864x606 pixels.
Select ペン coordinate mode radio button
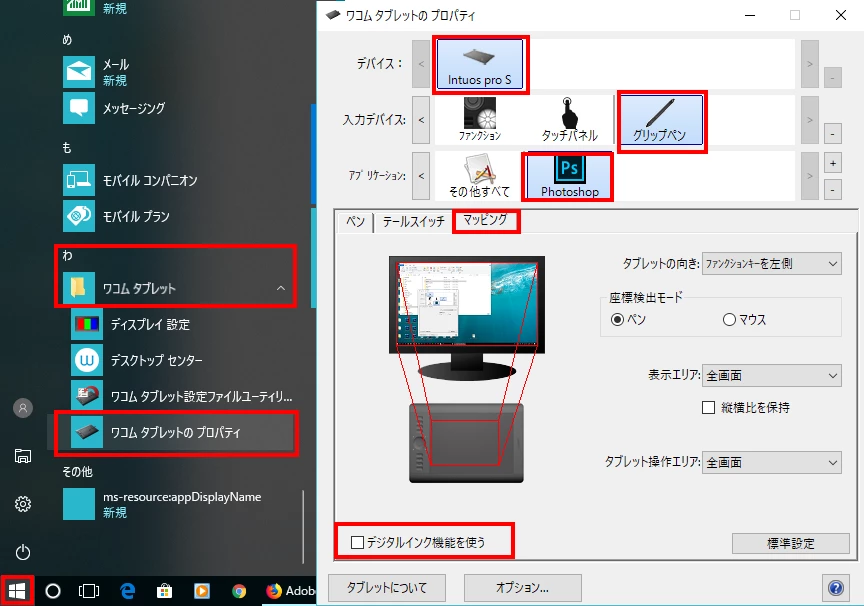pos(618,320)
